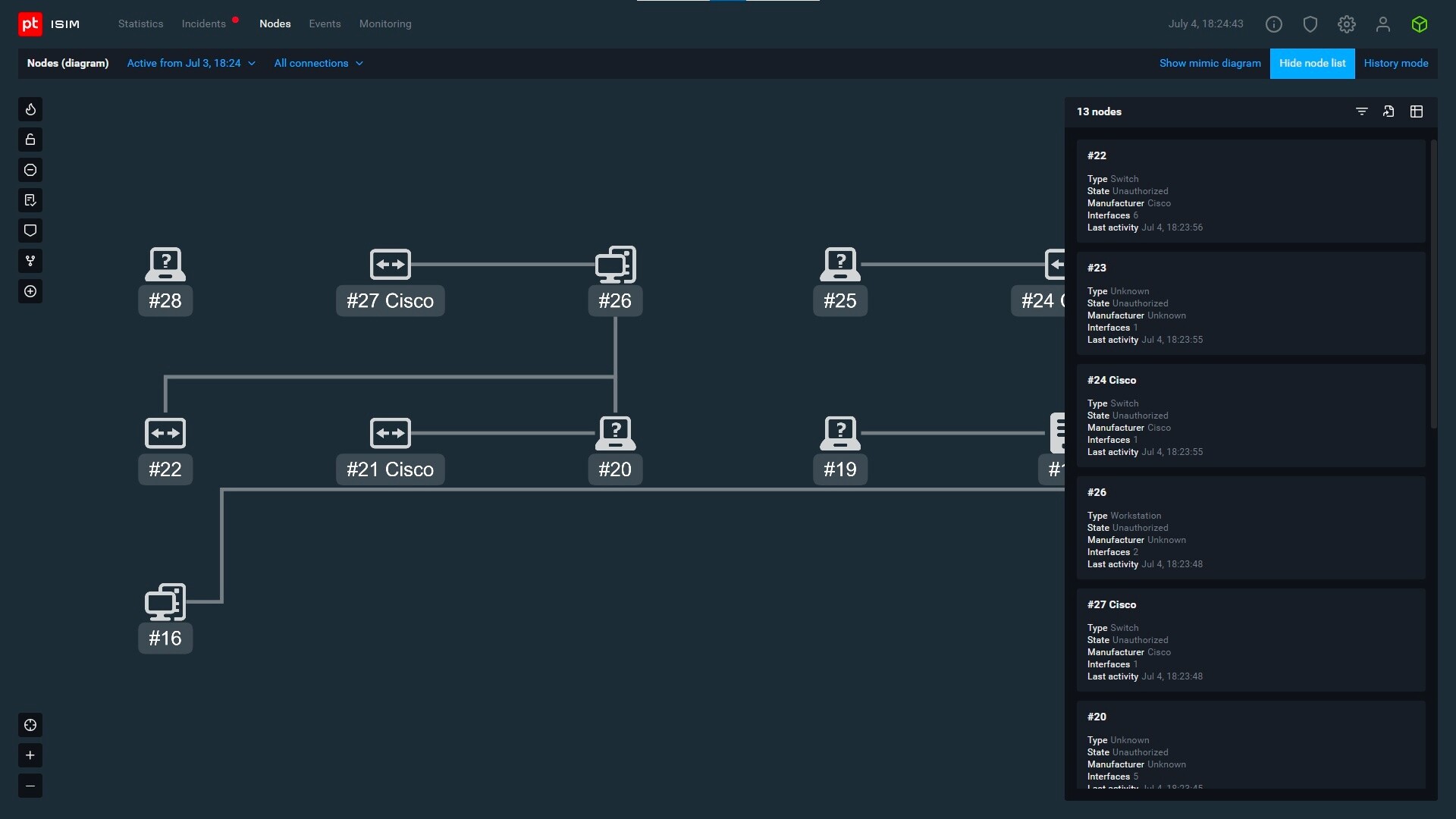
Task: Click 'Manufacturer Cisco' in #24 Cisco card
Action: pyautogui.click(x=1129, y=428)
